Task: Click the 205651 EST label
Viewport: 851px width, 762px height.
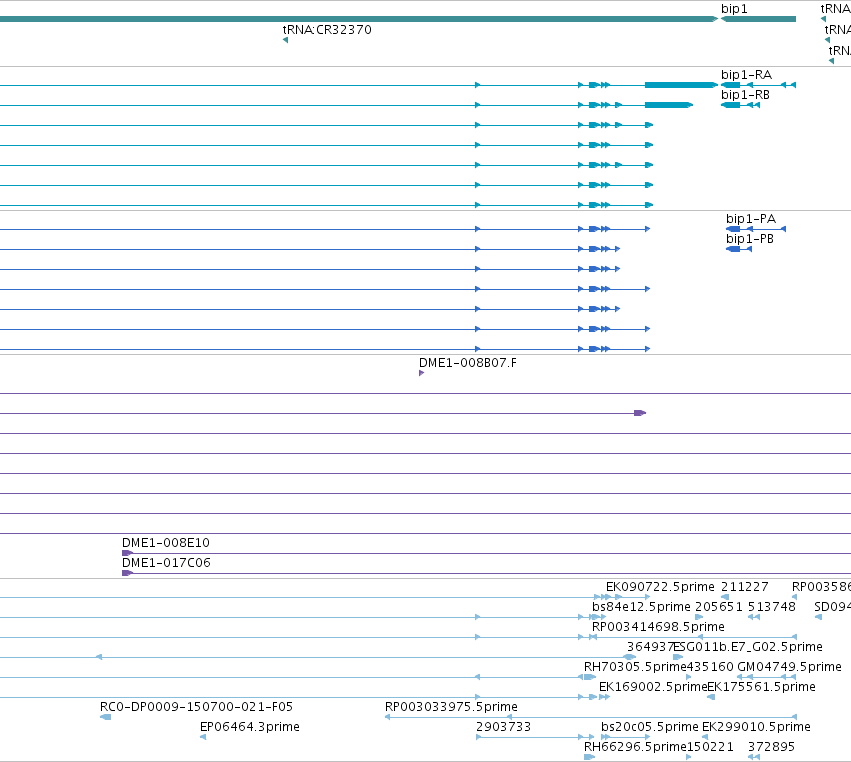Action: 719,607
